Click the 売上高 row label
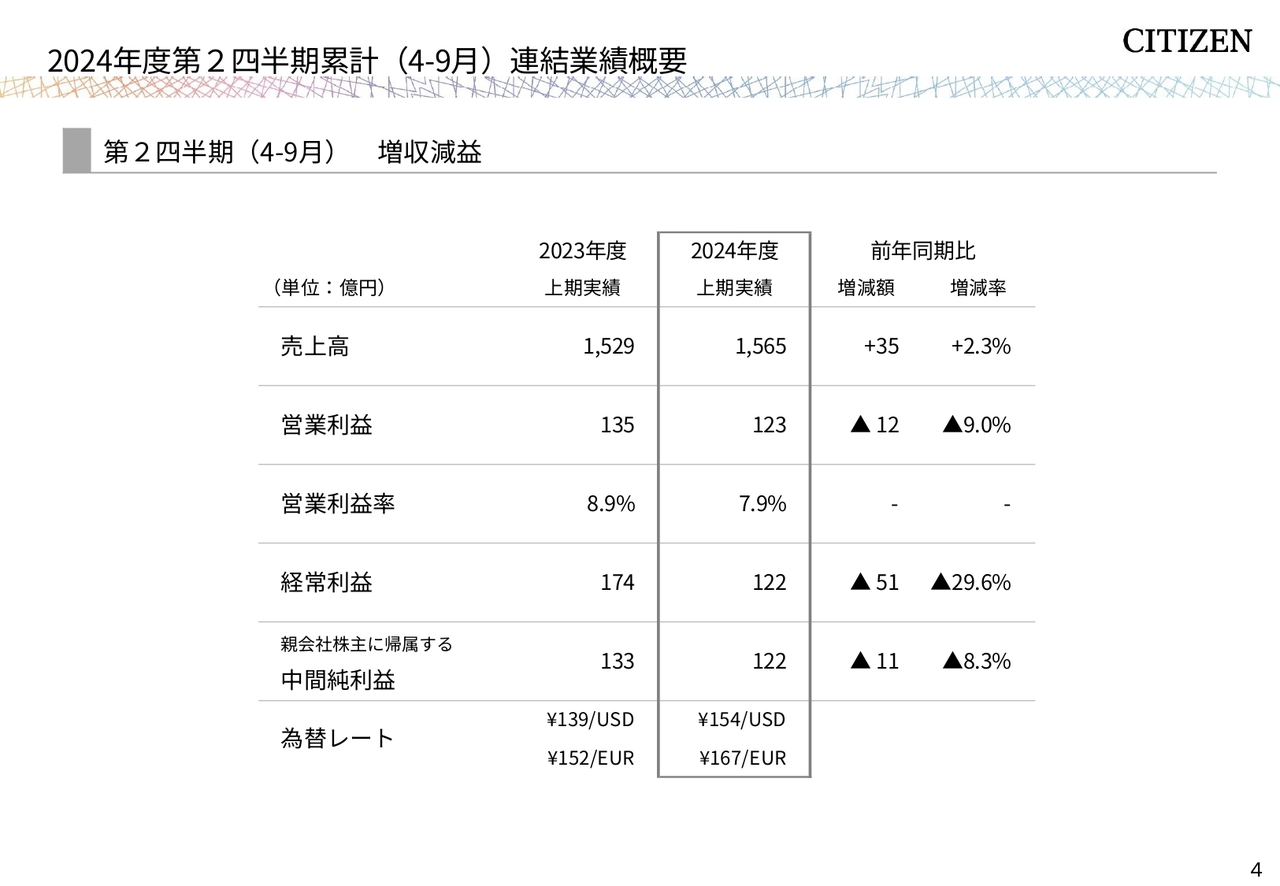This screenshot has height=886, width=1280. pyautogui.click(x=315, y=347)
